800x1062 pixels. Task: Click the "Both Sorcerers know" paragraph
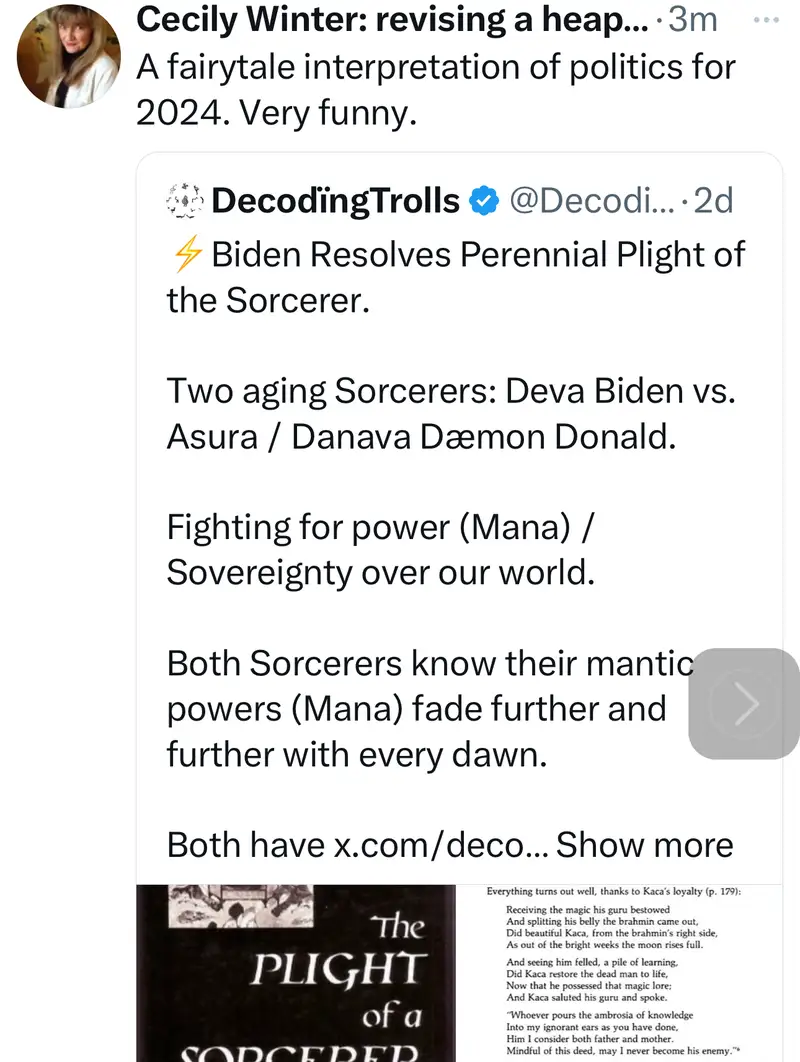420,708
